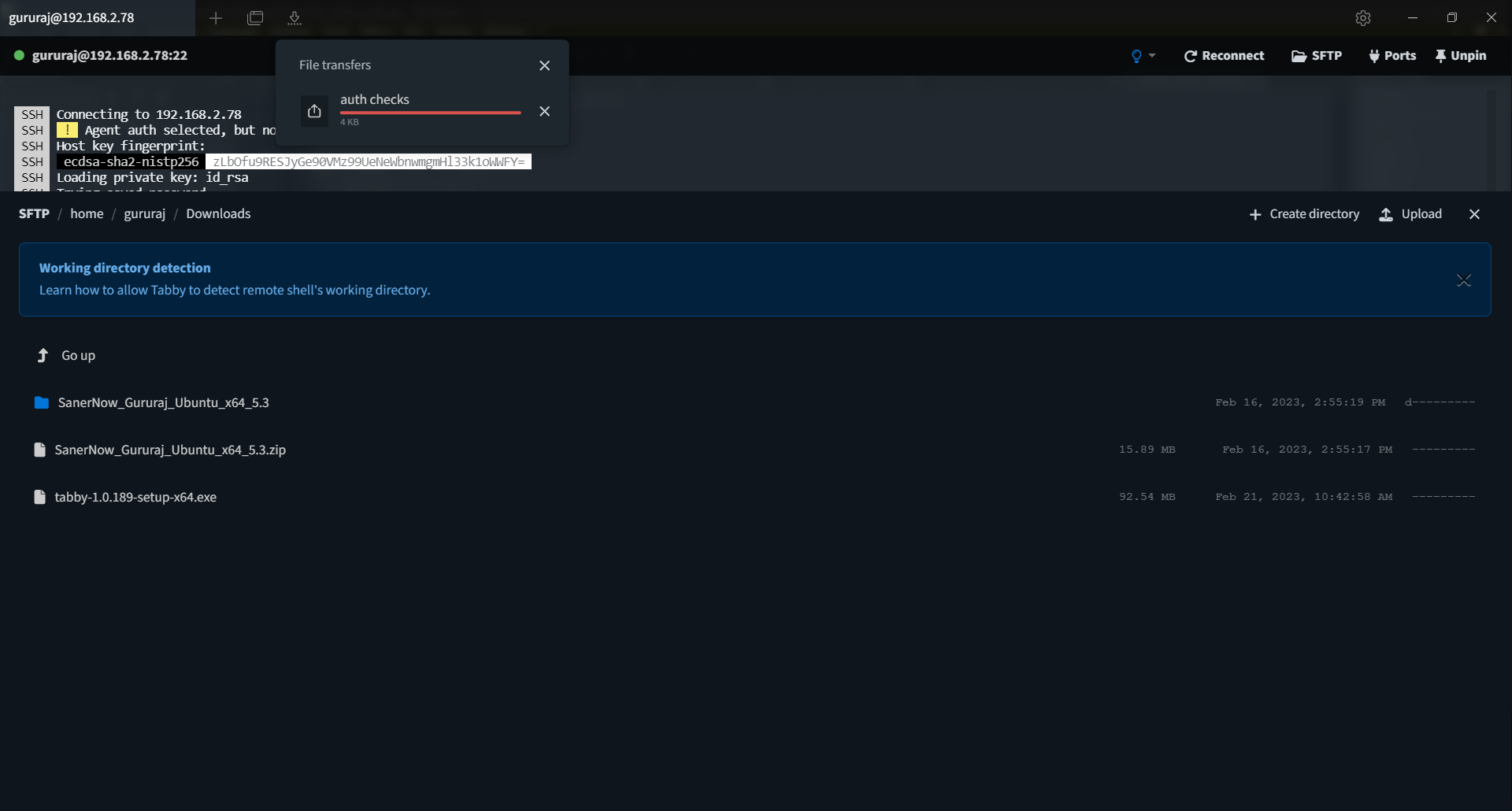1512x811 pixels.
Task: Click the blue lightbulb profile icon
Action: tap(1136, 55)
